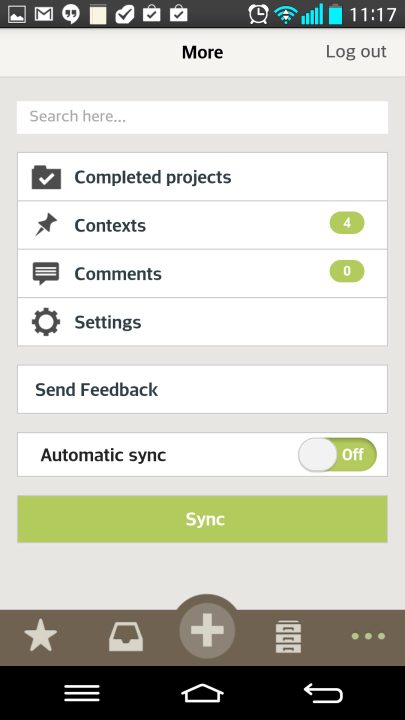Tap the gear icon beside Settings

(x=46, y=322)
